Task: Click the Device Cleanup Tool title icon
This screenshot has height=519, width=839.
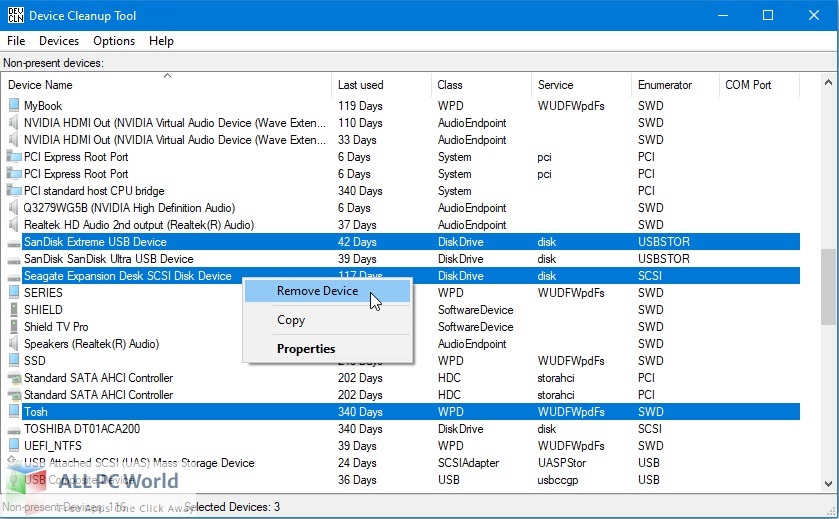Action: [x=16, y=15]
